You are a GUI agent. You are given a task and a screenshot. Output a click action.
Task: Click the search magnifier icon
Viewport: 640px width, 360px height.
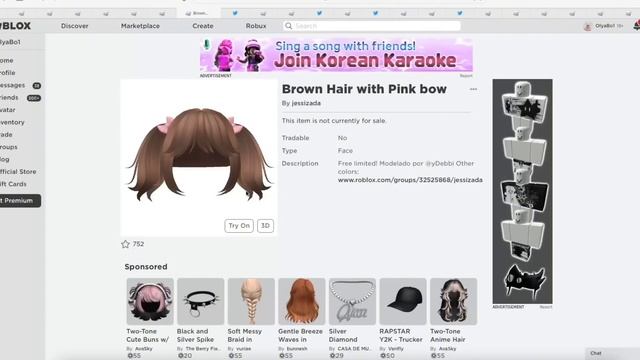click(x=289, y=26)
